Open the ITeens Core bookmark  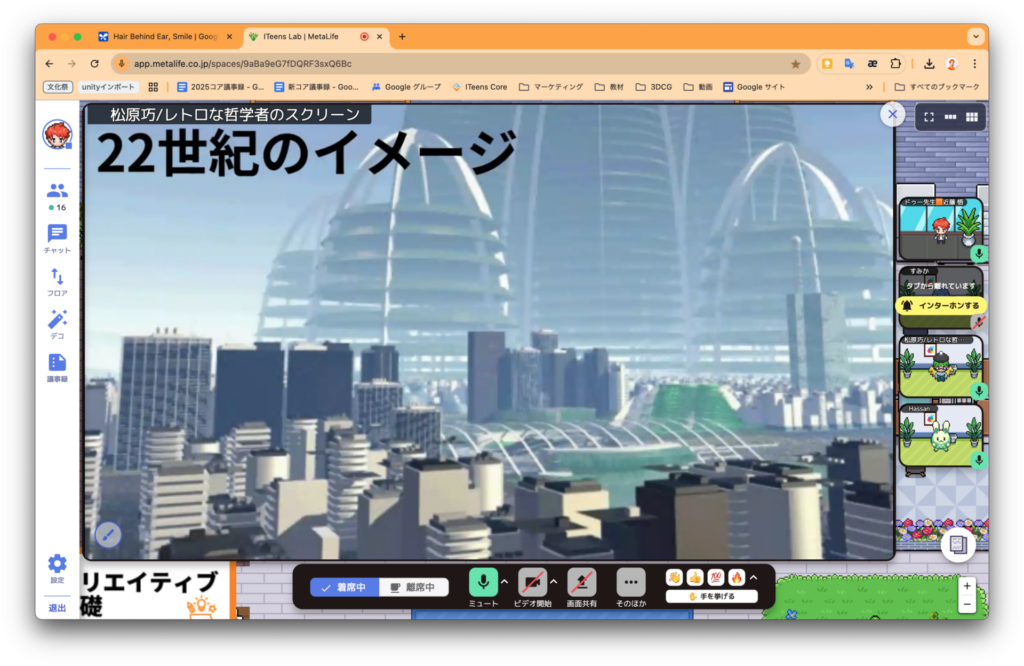pos(480,87)
